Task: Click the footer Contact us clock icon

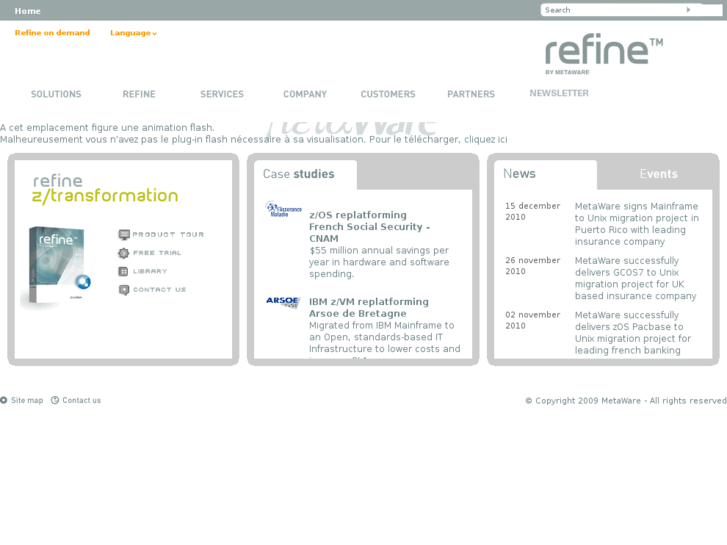Action: click(55, 400)
